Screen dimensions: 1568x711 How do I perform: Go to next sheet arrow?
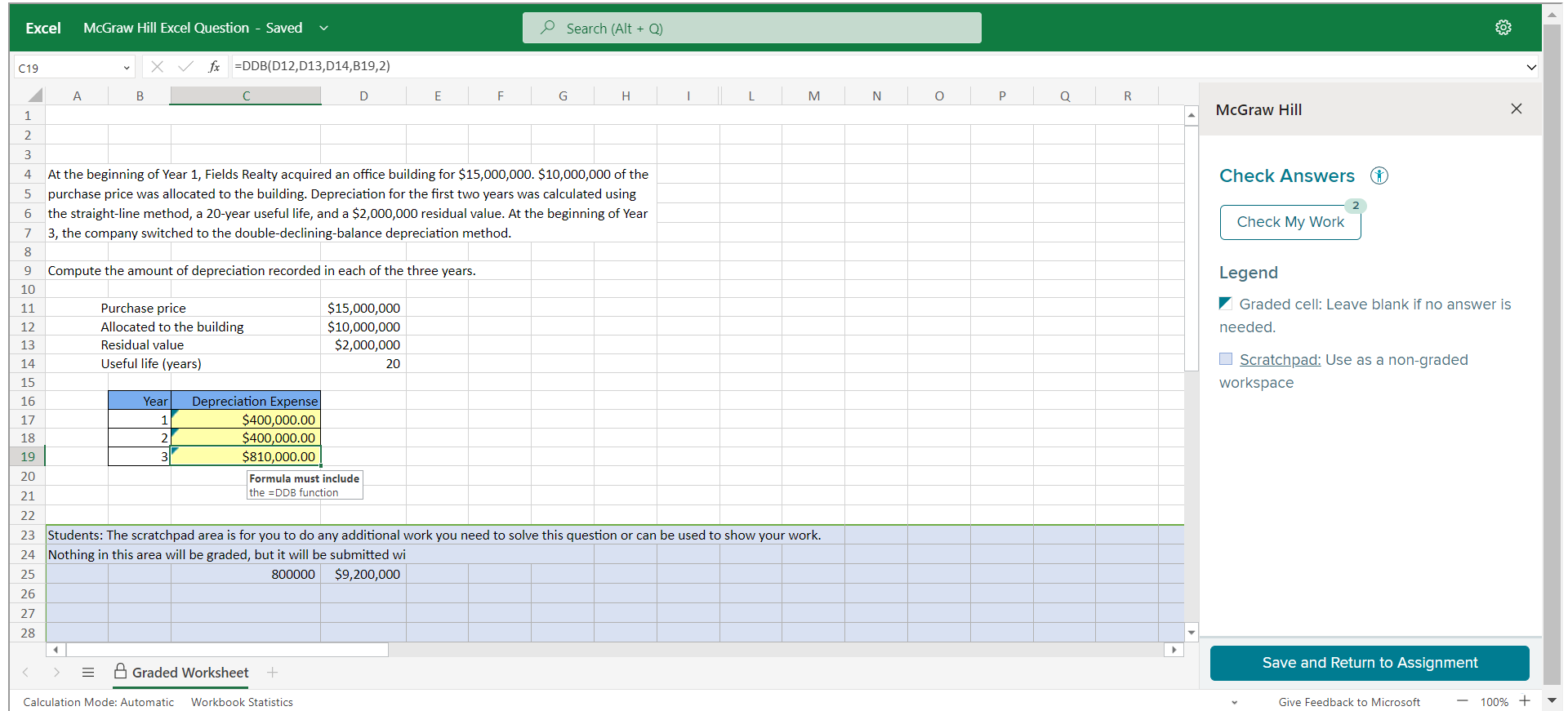56,673
